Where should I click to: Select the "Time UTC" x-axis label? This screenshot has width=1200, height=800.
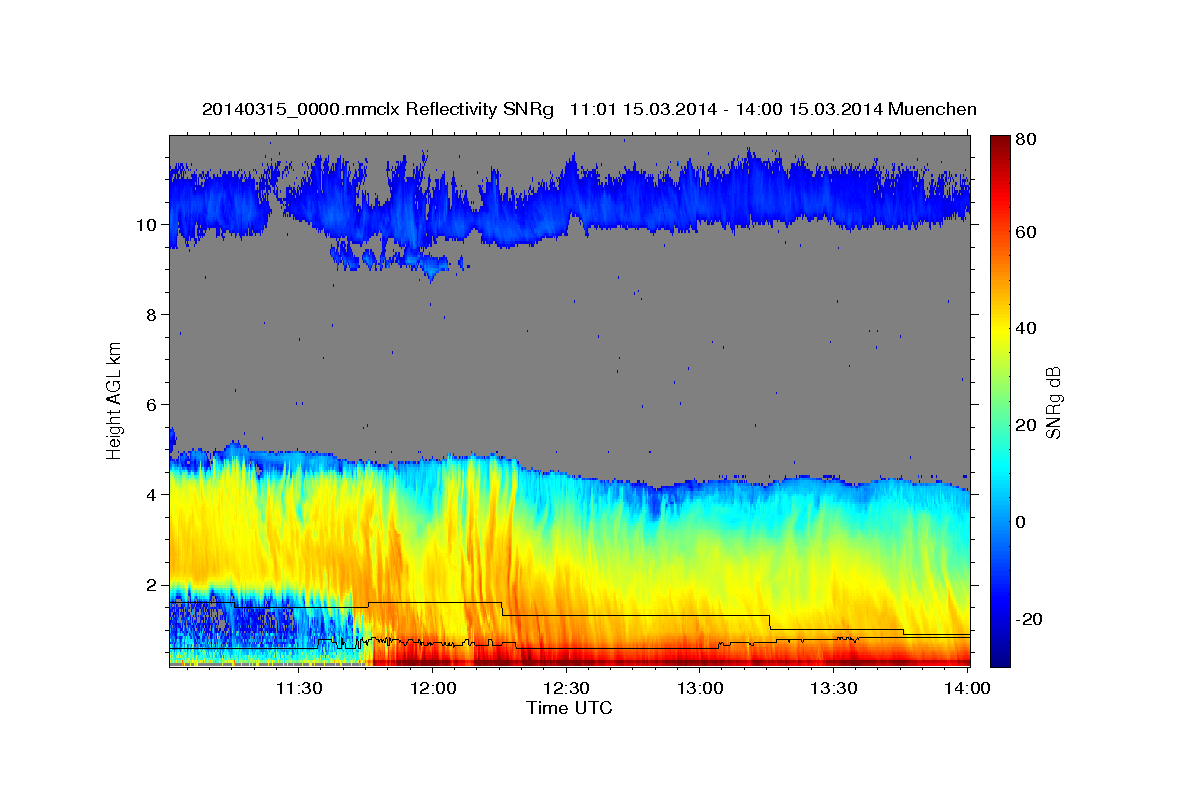(569, 708)
